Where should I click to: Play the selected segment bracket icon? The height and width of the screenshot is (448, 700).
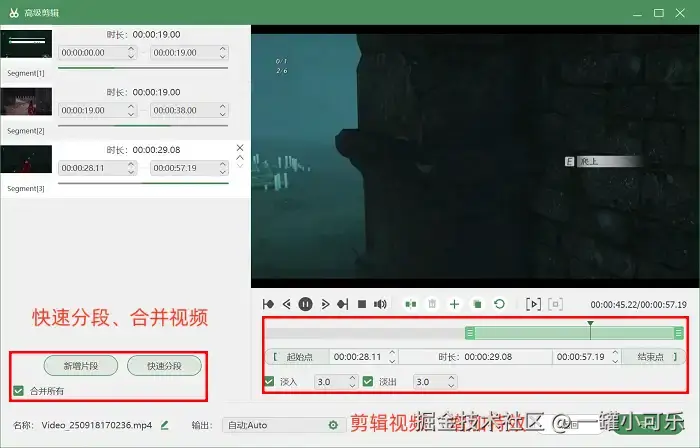click(533, 304)
